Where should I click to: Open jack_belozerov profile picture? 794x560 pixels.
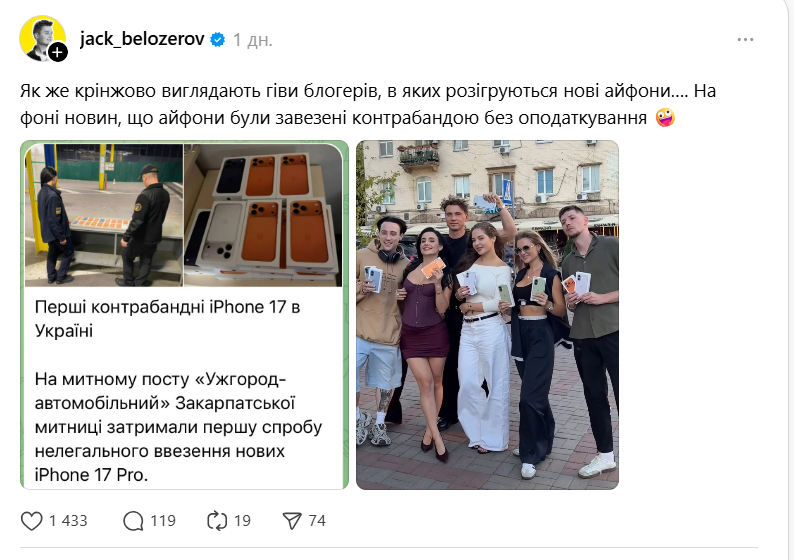point(43,38)
